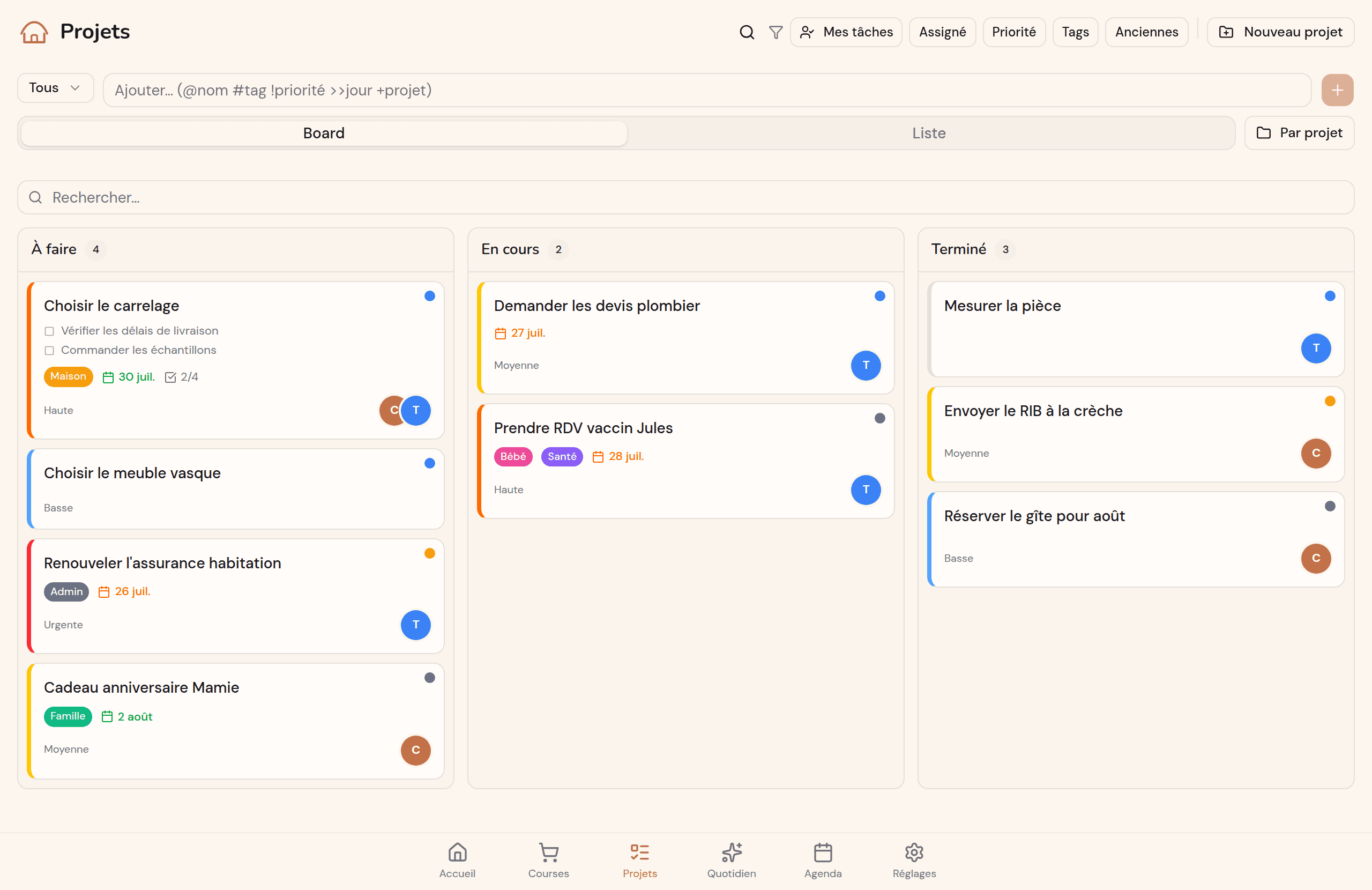Click calendar icon next to 27 juil.
Viewport: 1372px width, 890px height.
click(x=501, y=333)
